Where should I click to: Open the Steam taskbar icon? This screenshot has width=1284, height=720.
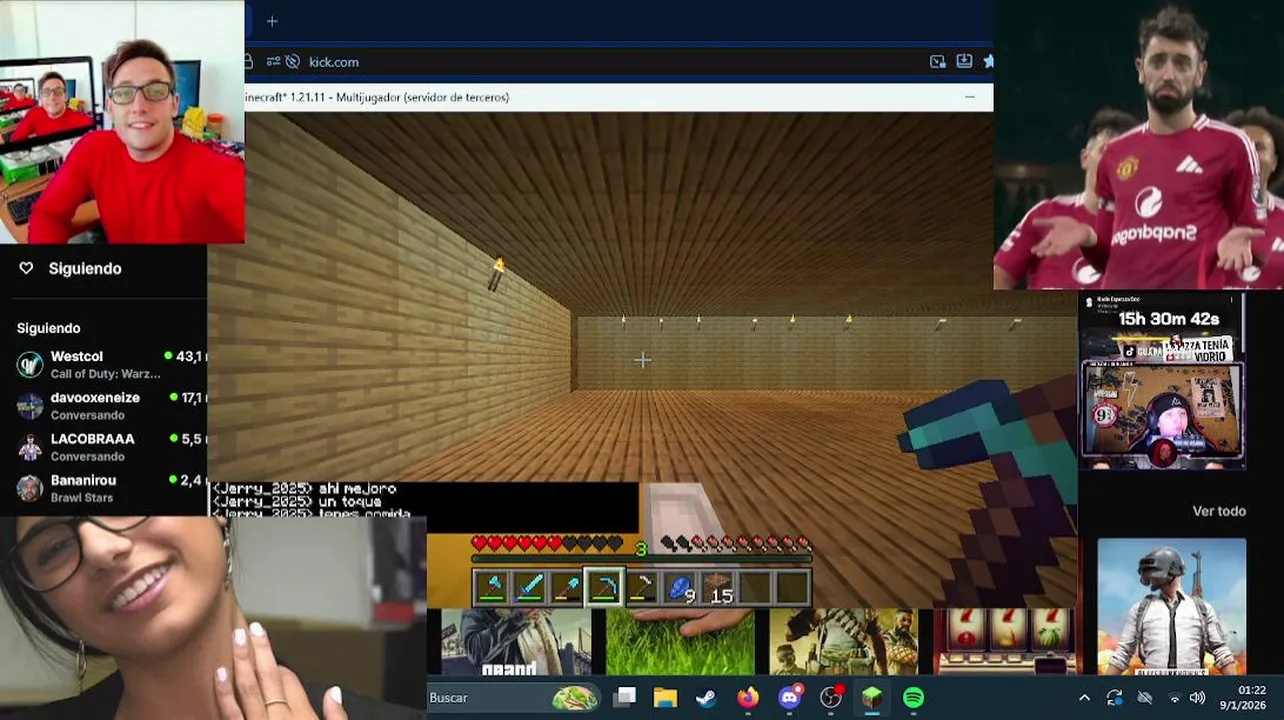click(x=706, y=698)
